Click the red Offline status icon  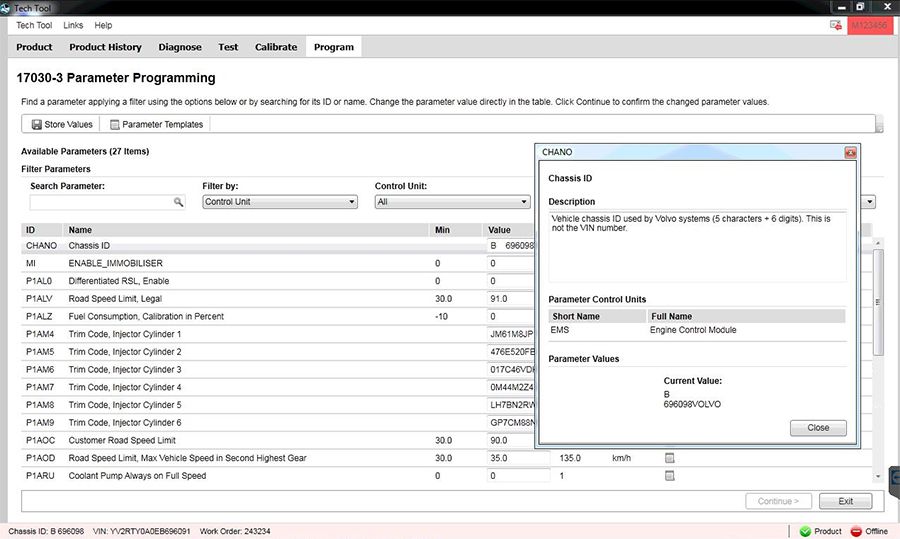click(x=856, y=531)
